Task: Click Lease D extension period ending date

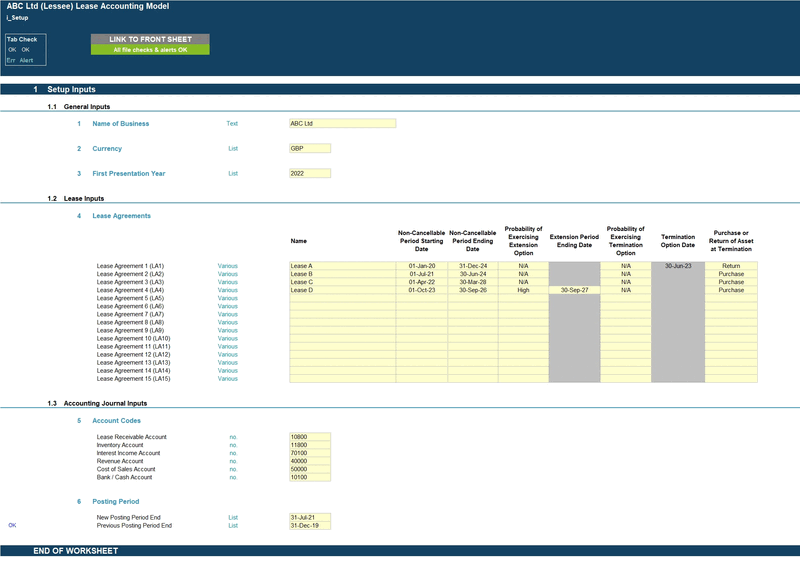Action: click(574, 290)
